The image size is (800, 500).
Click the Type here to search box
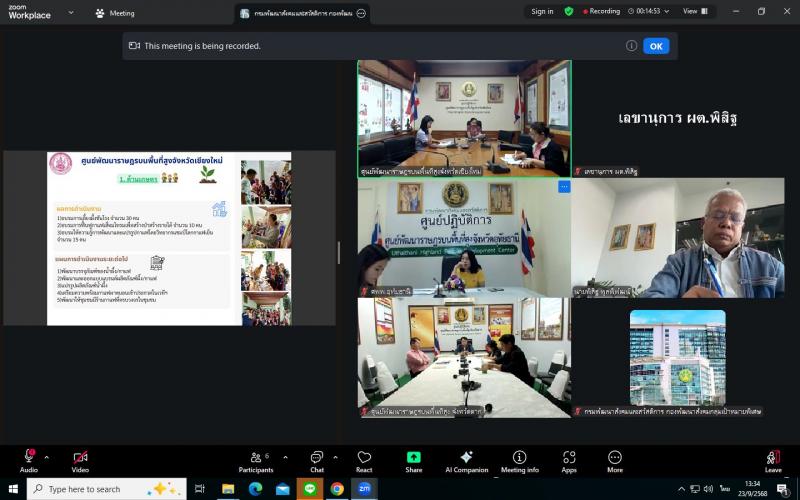(x=107, y=489)
